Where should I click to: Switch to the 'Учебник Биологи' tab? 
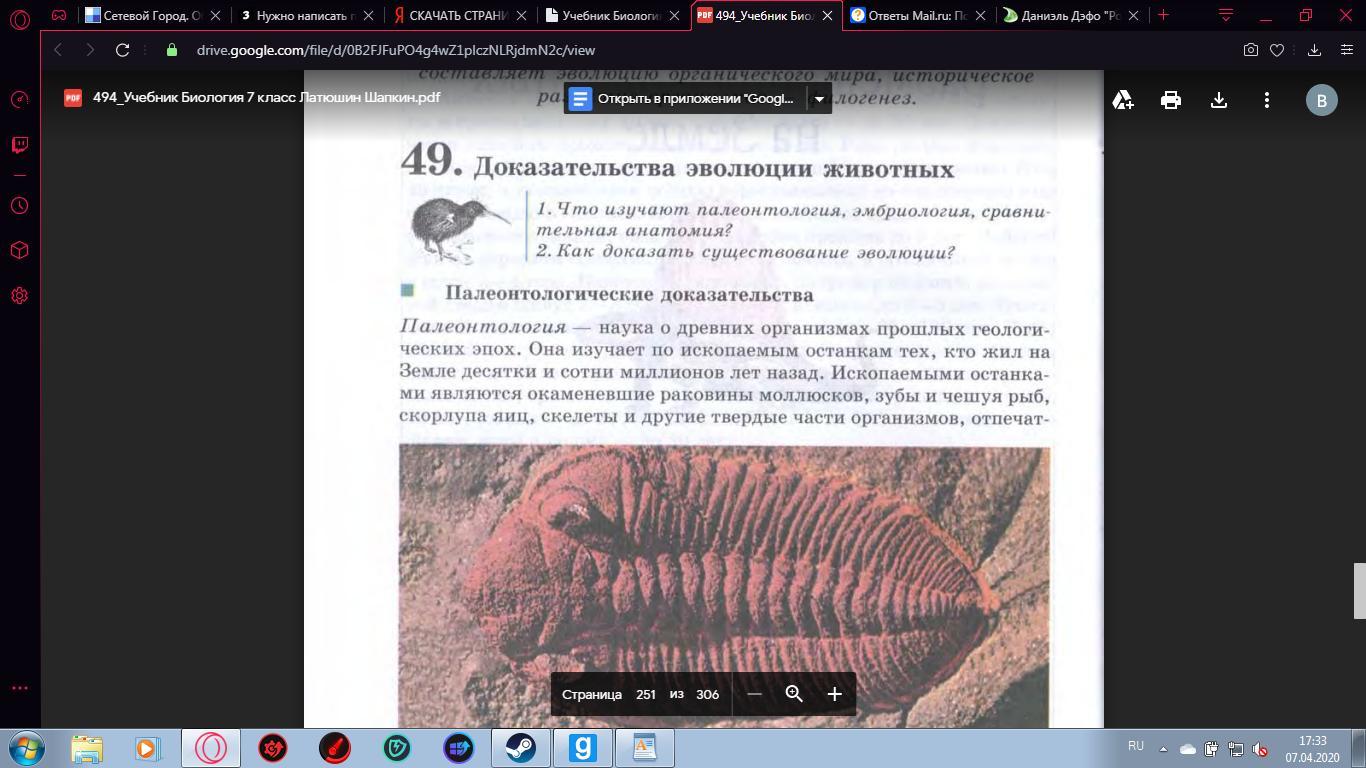point(613,16)
